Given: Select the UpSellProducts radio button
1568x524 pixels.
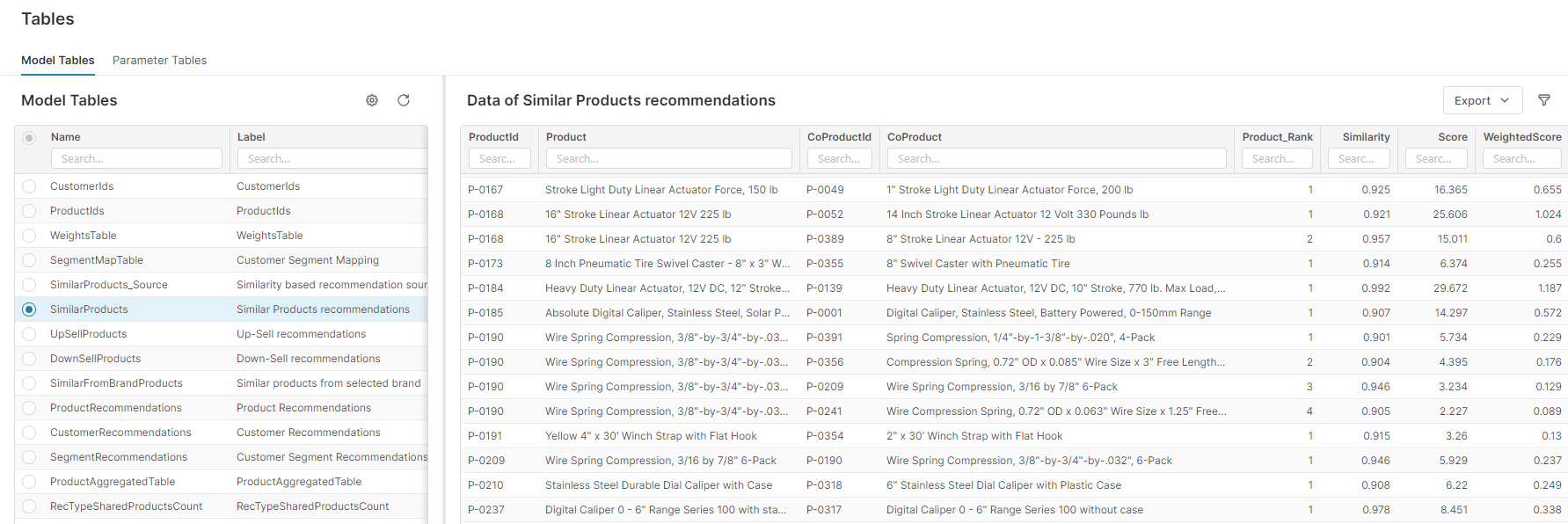Looking at the screenshot, I should click(x=29, y=334).
